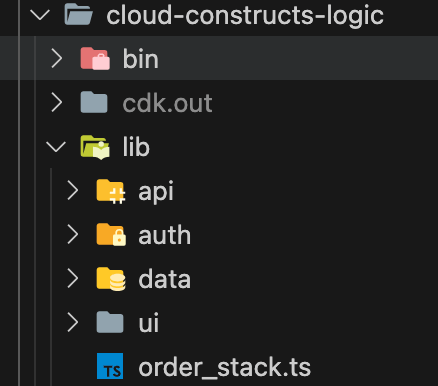Click the green lib folder icon
438x386 pixels.
pos(95,147)
